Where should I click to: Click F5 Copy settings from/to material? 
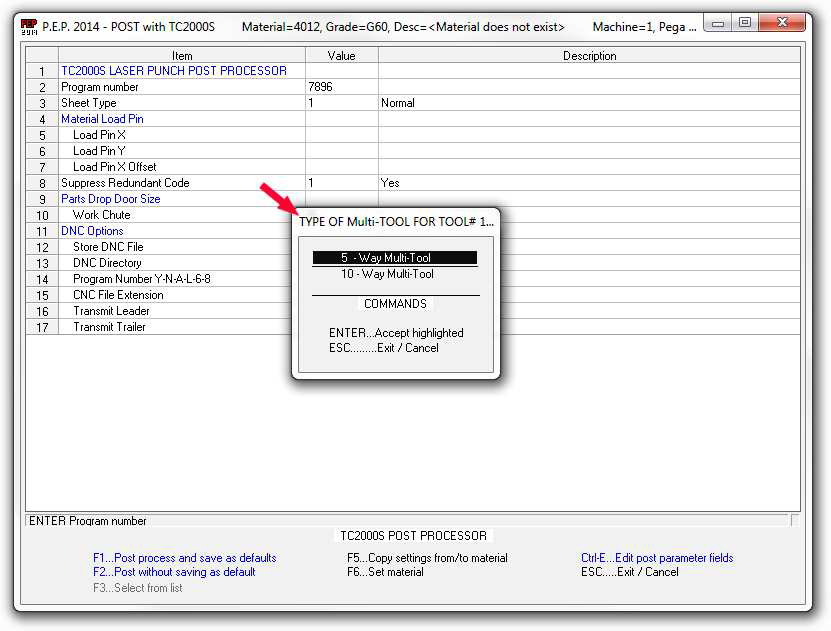pyautogui.click(x=427, y=558)
